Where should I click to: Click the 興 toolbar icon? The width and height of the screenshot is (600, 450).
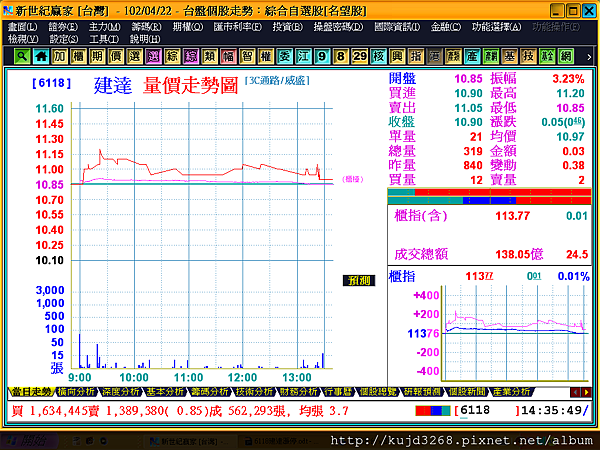click(x=397, y=57)
